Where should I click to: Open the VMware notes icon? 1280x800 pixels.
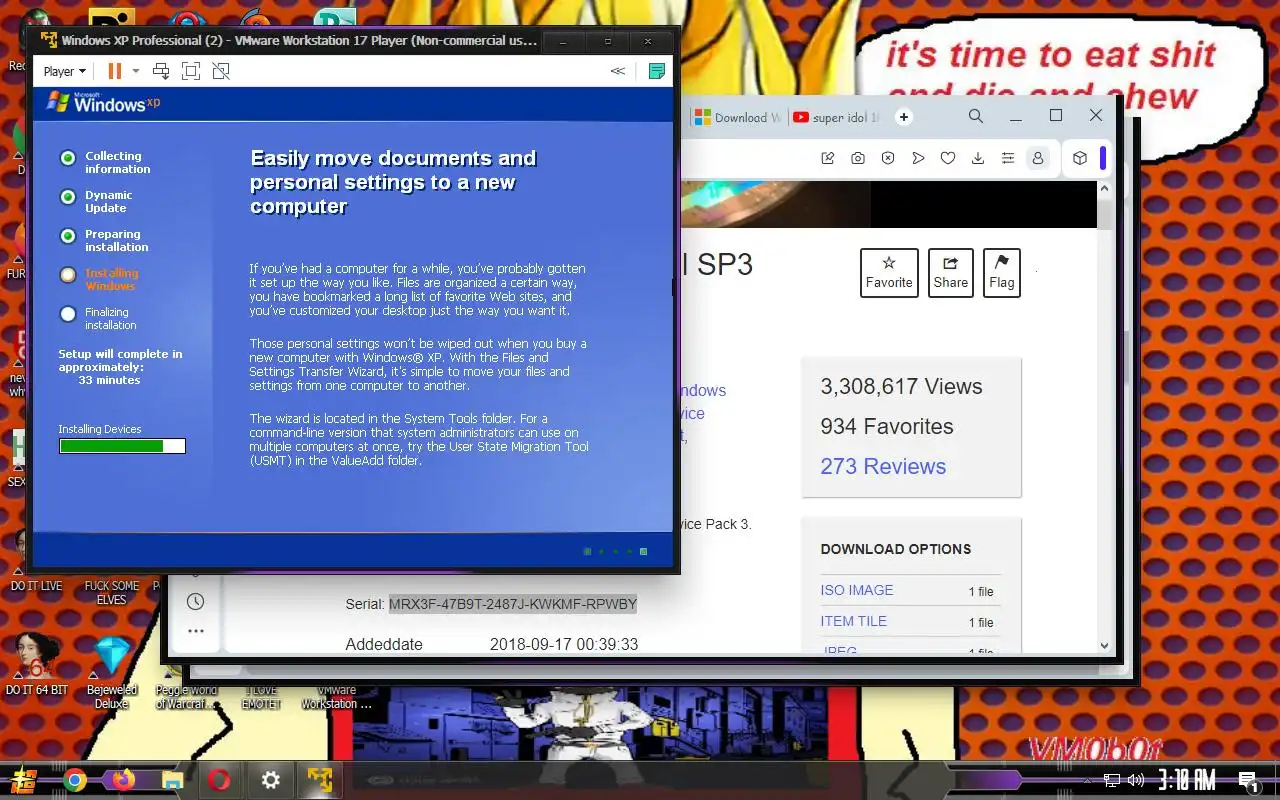(657, 71)
